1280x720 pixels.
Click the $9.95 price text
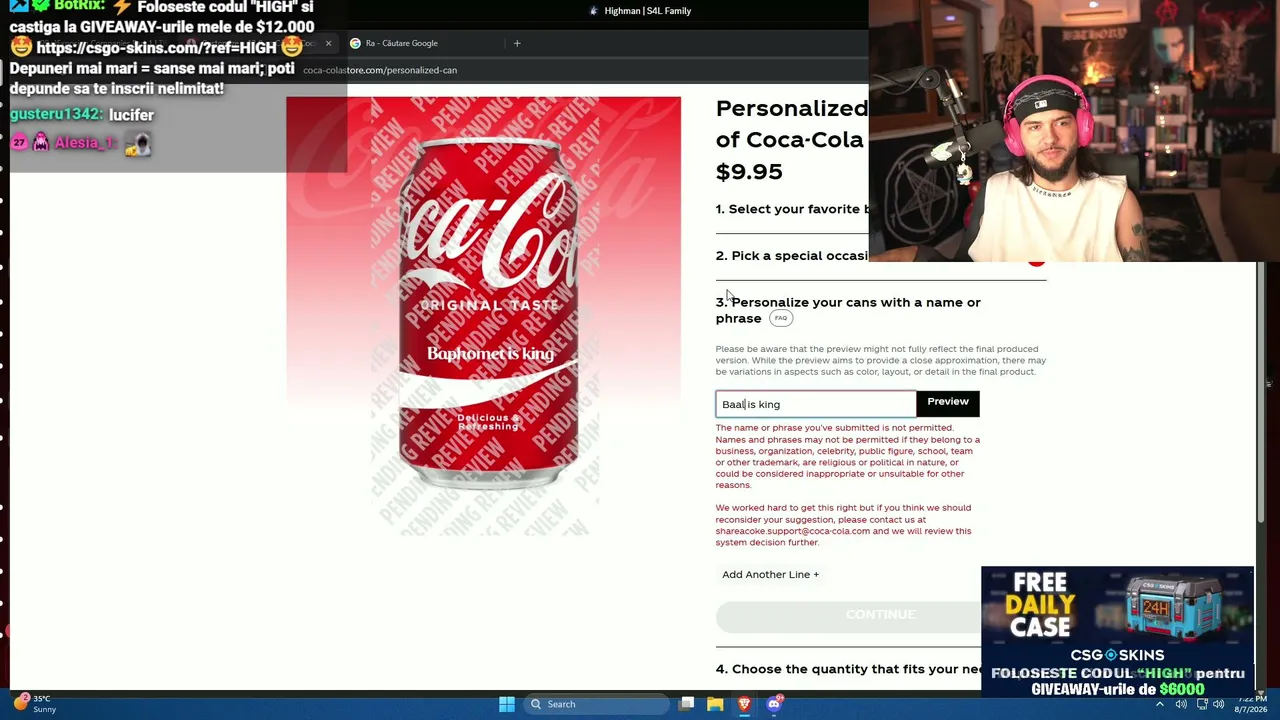click(749, 172)
